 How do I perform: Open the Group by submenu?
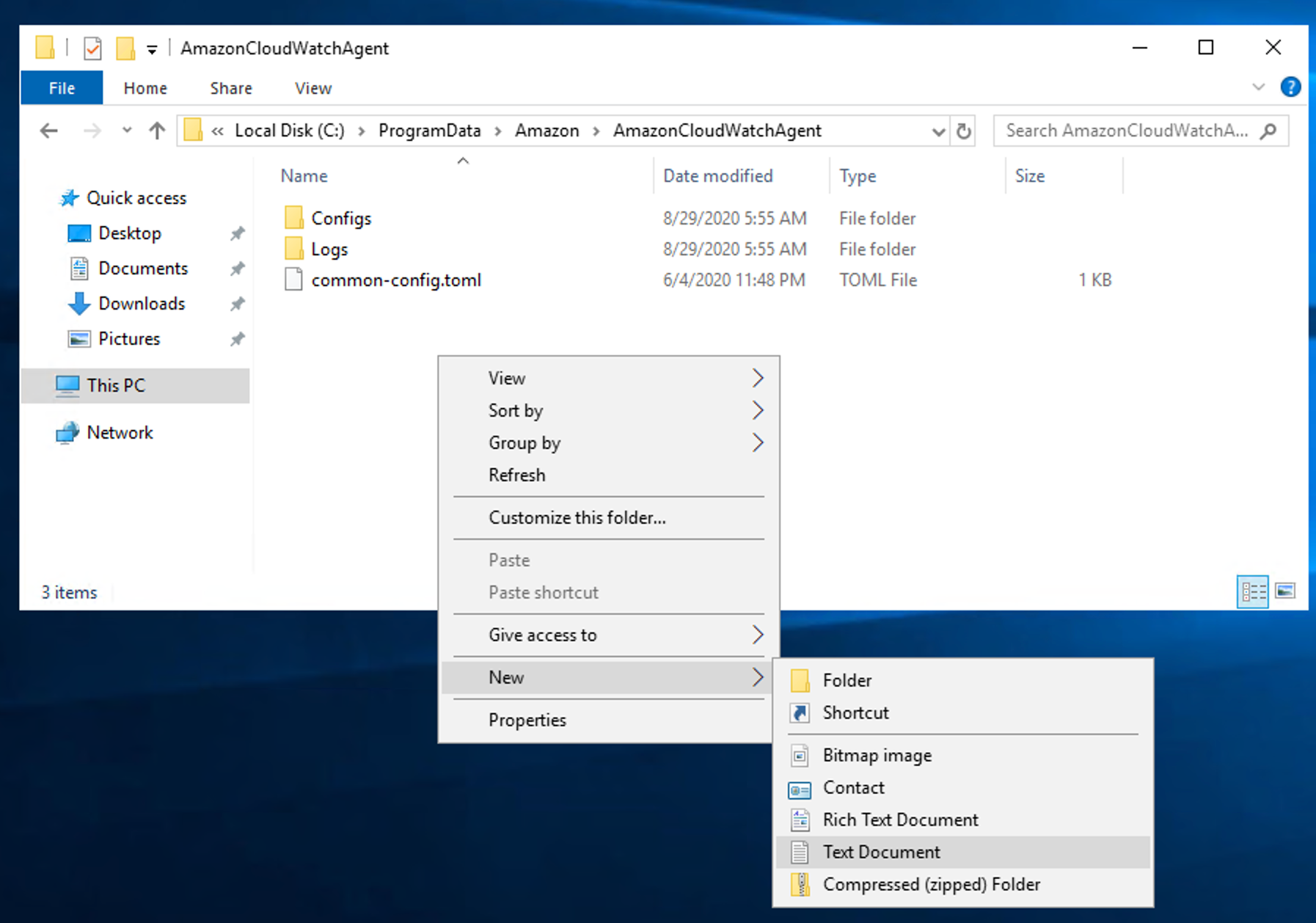point(609,442)
